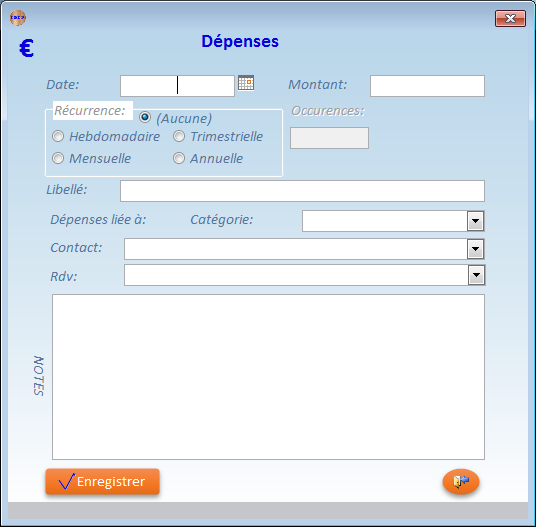The width and height of the screenshot is (536, 527).
Task: Open the calendar date picker icon
Action: click(246, 83)
